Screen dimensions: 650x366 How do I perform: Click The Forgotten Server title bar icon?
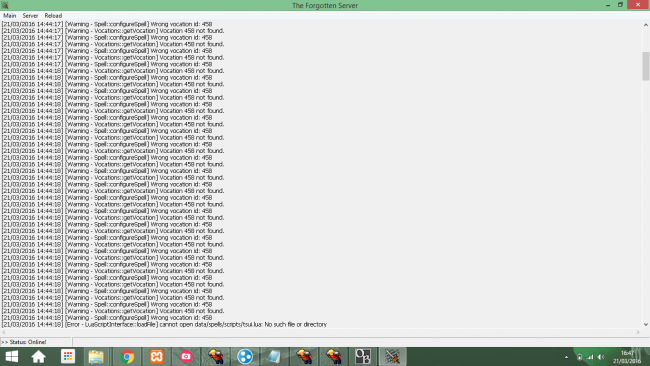pos(5,5)
